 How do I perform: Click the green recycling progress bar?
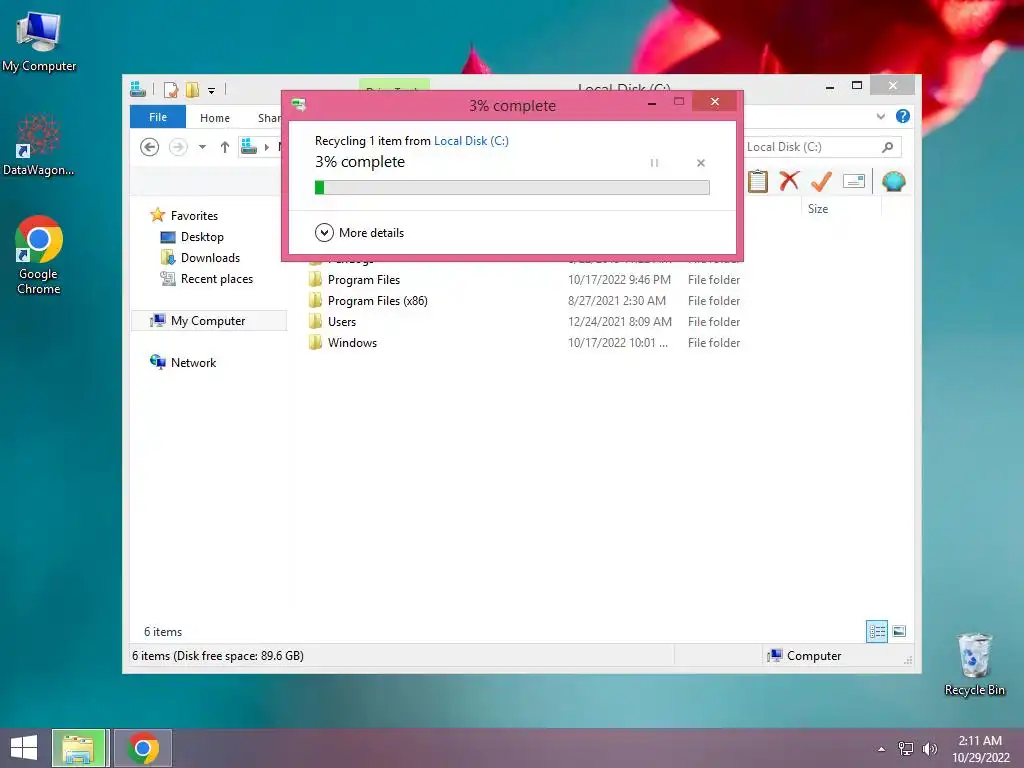point(512,187)
